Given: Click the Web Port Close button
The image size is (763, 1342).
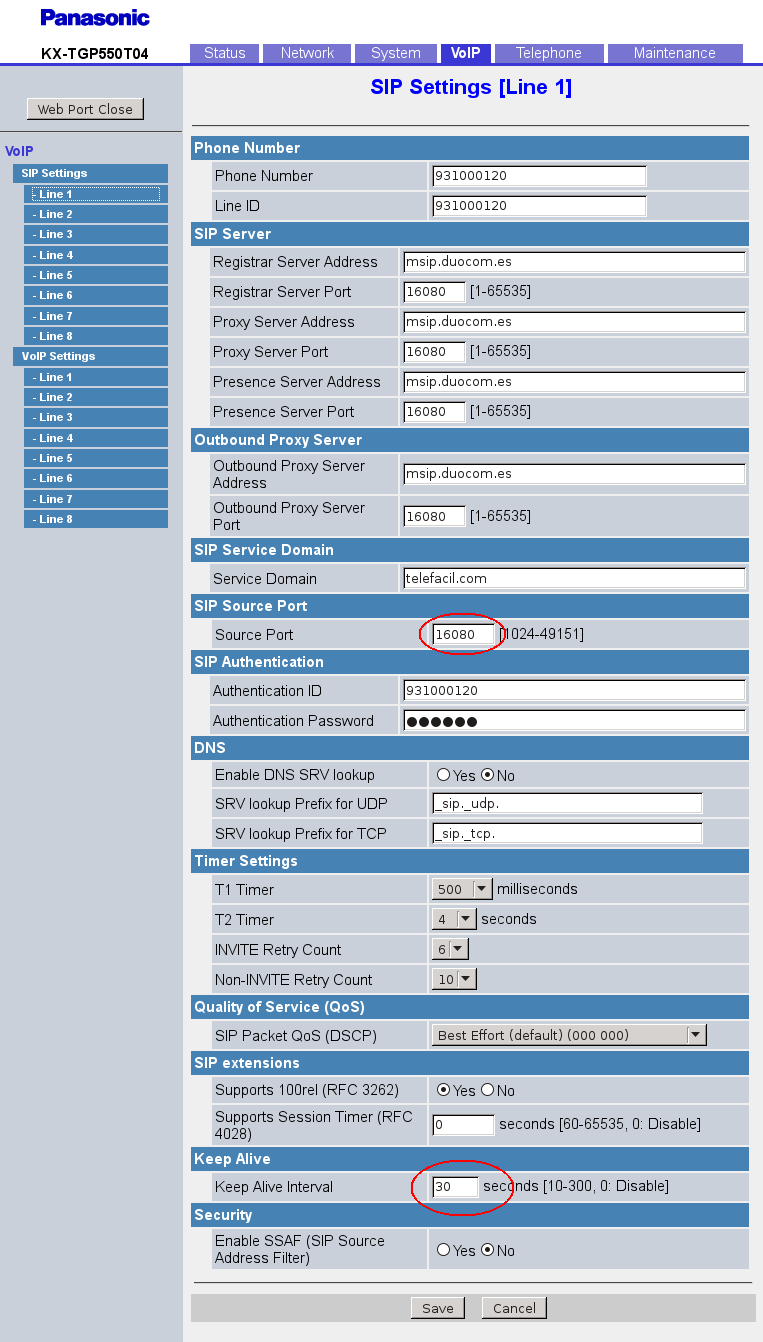Looking at the screenshot, I should pos(85,109).
